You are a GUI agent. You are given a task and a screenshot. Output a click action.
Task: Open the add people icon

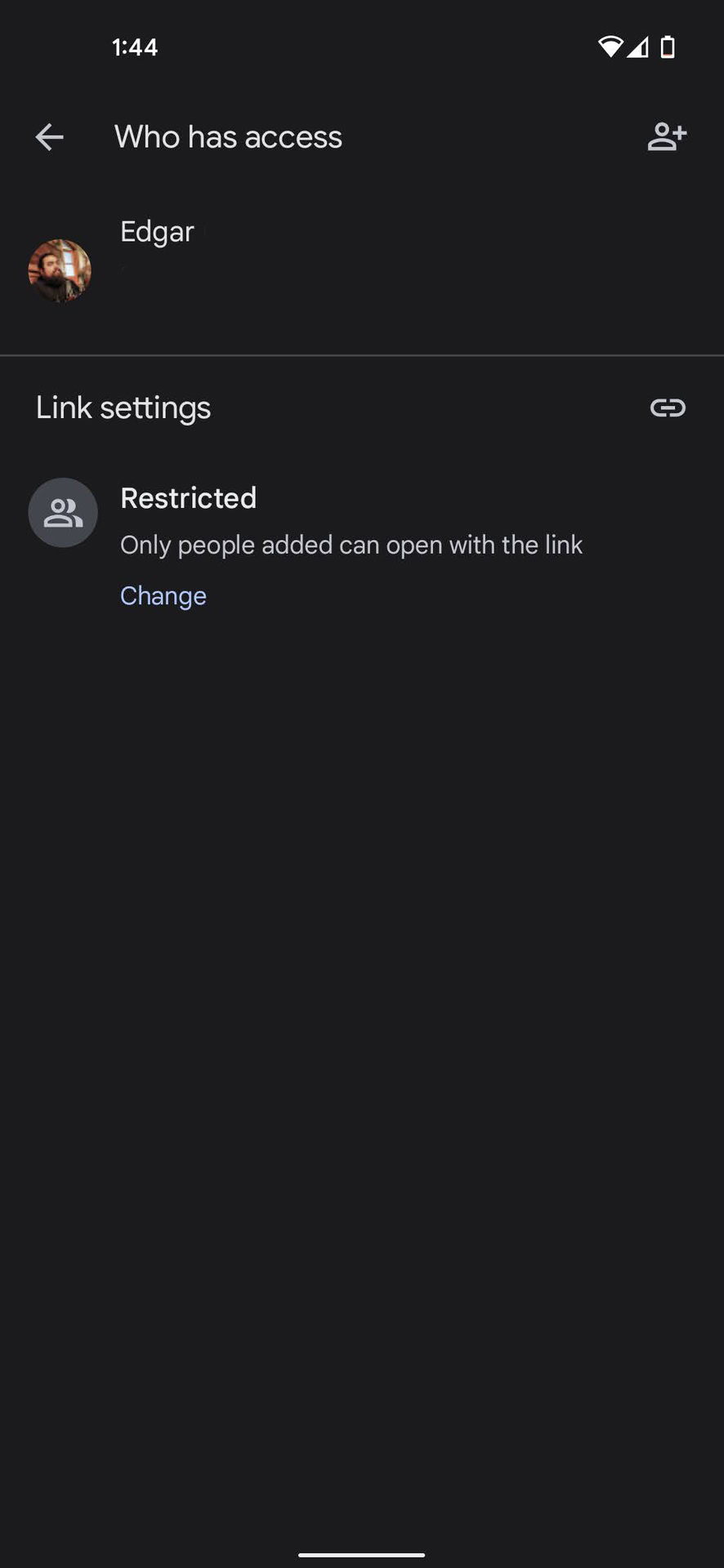[667, 137]
